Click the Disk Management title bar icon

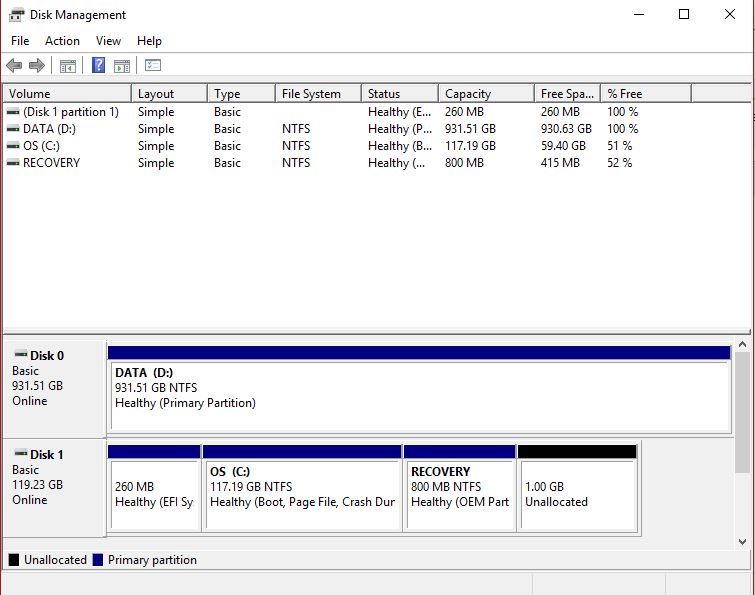click(16, 15)
